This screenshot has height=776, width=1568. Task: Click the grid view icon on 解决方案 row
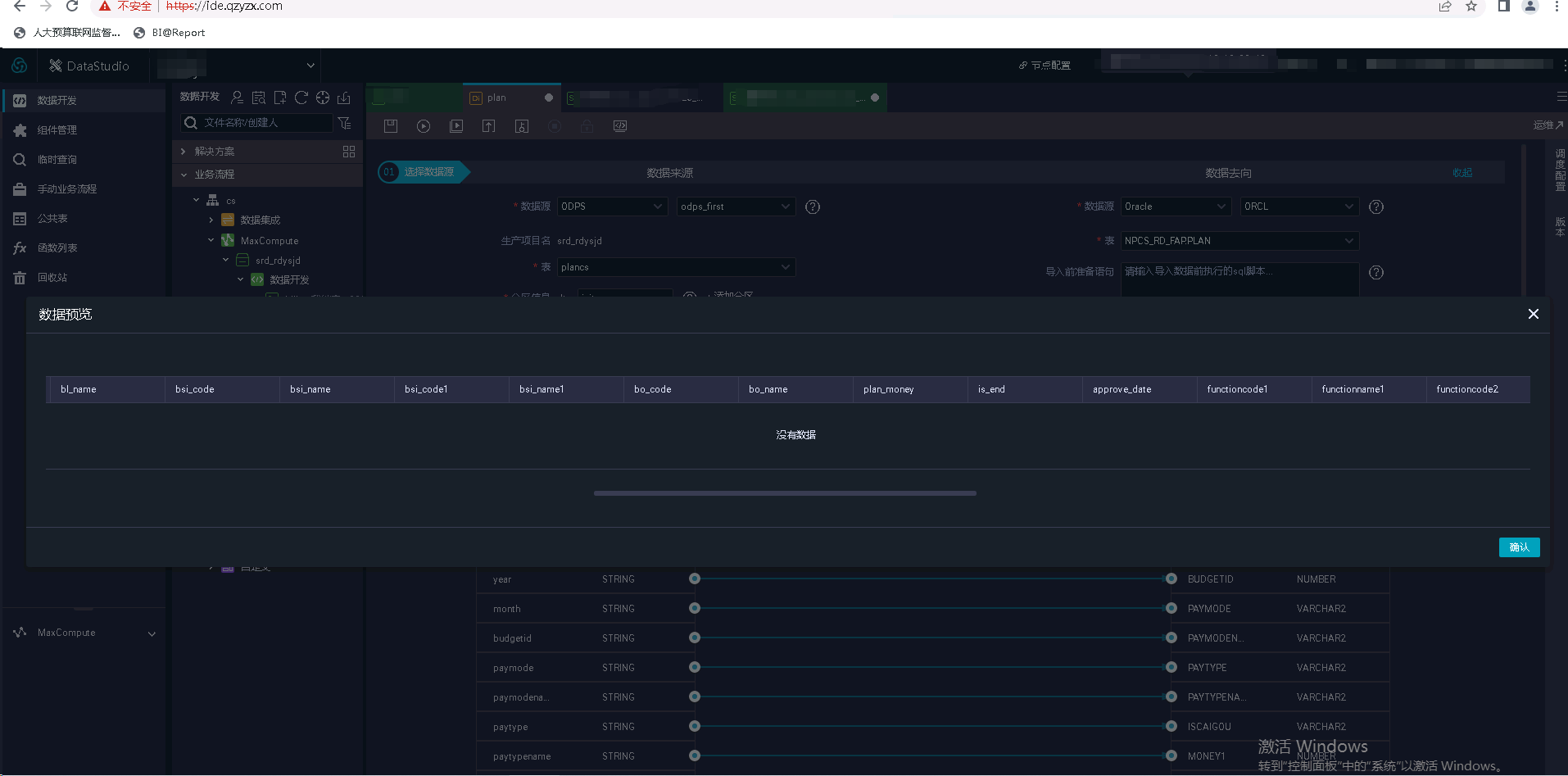[349, 152]
